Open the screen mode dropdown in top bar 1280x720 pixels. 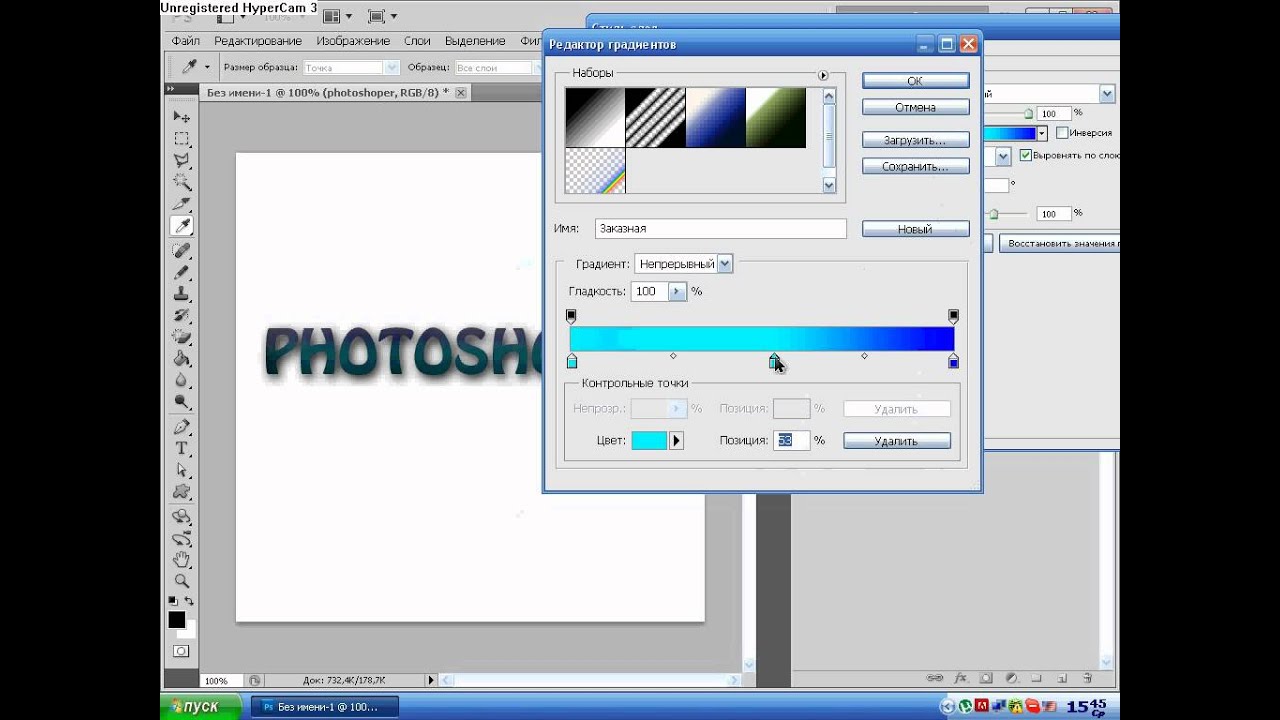tap(383, 16)
